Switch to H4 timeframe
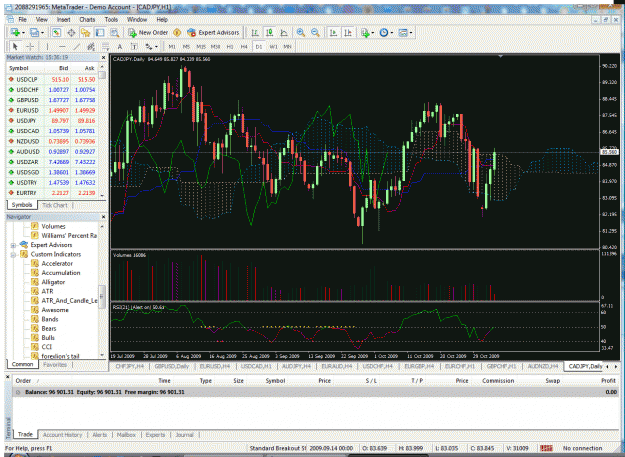 pyautogui.click(x=244, y=47)
